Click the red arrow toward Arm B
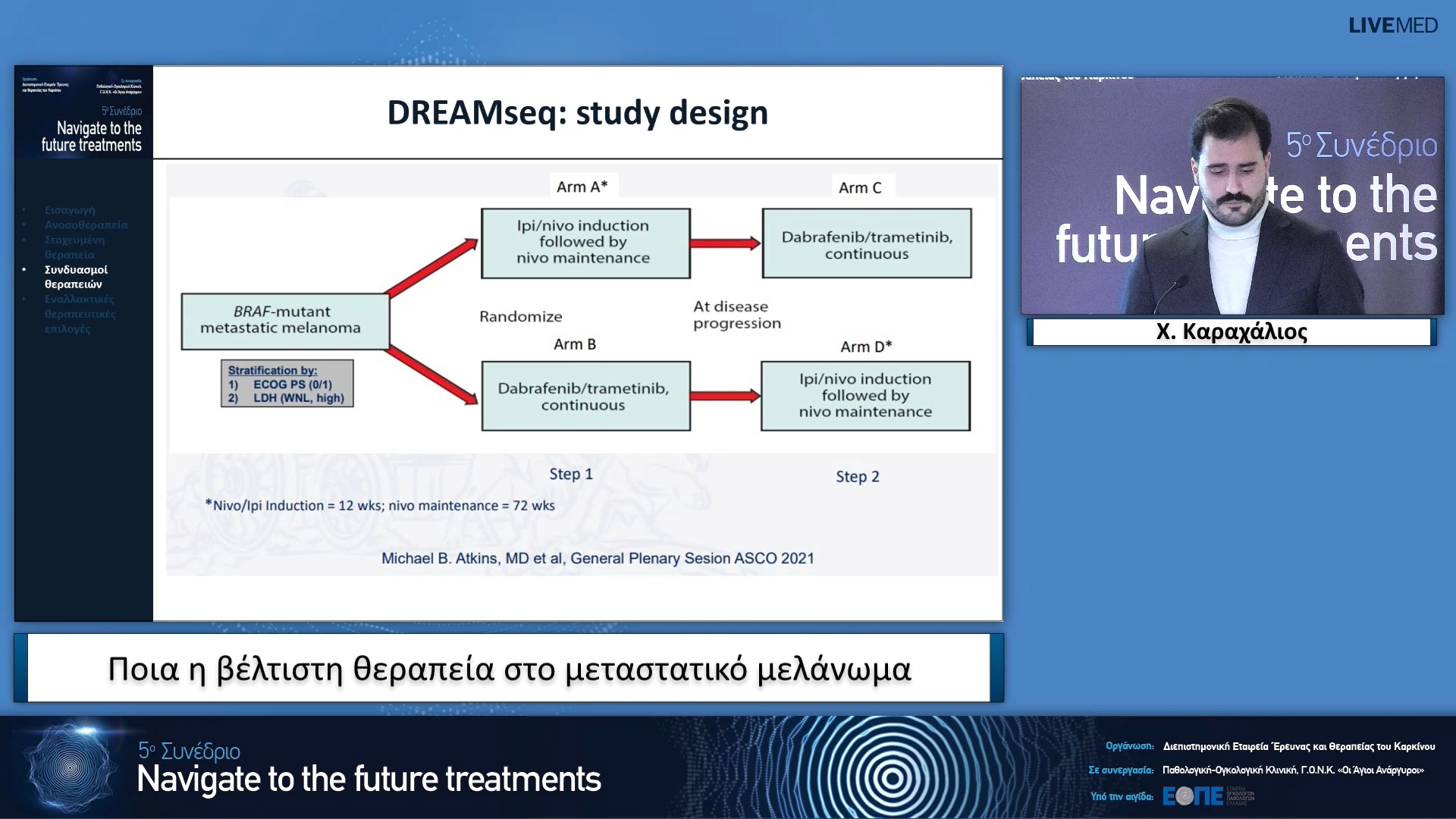Viewport: 1456px width, 819px height. 432,375
